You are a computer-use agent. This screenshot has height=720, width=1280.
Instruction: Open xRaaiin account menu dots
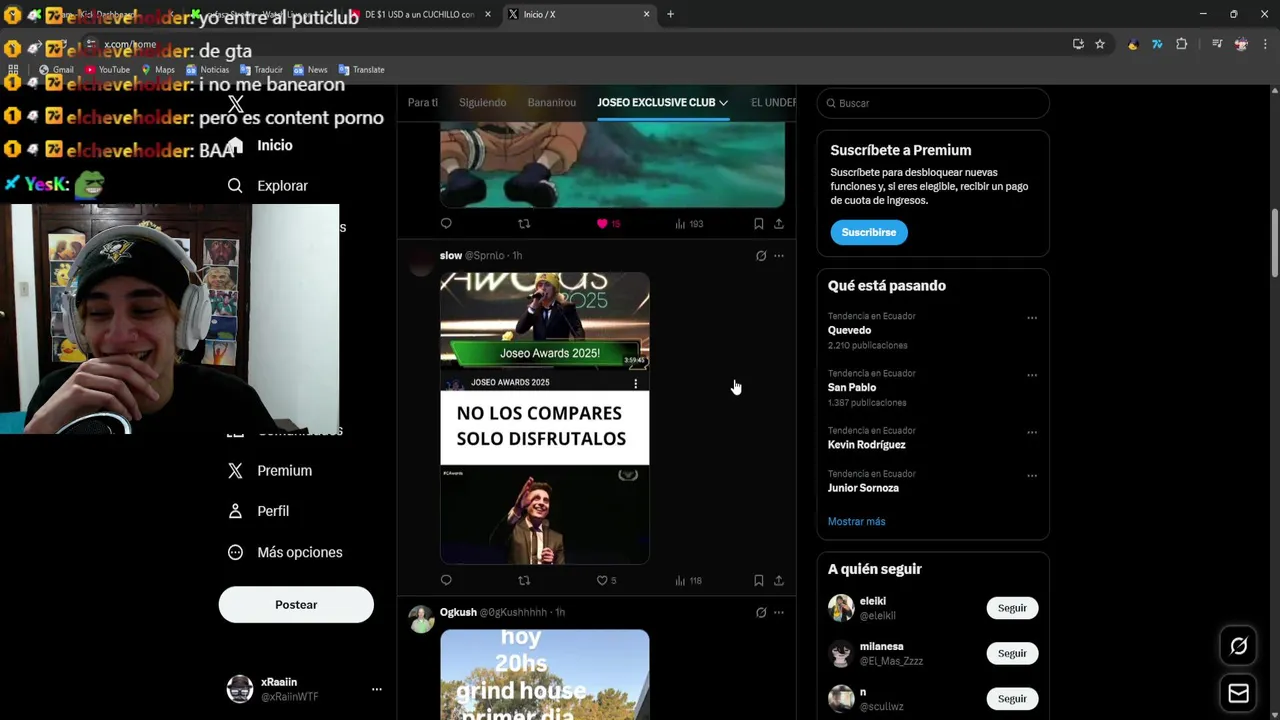pyautogui.click(x=377, y=689)
